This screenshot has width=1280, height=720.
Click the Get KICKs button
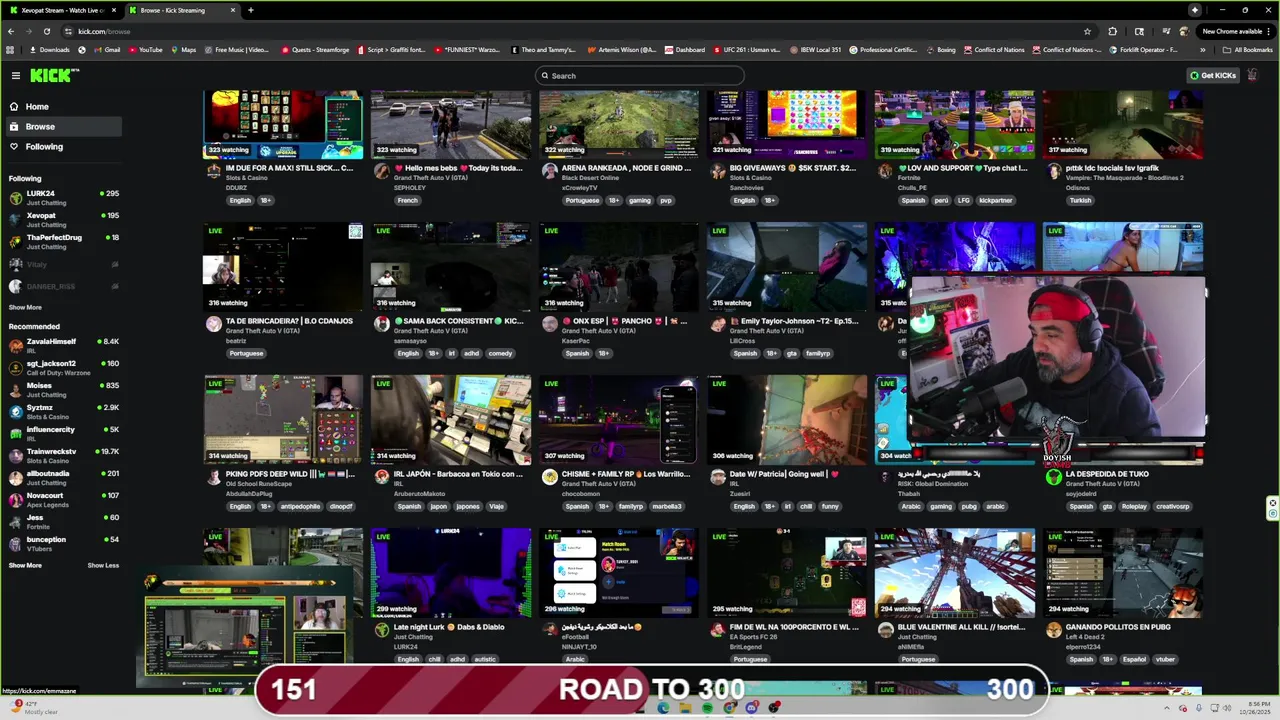point(1213,75)
